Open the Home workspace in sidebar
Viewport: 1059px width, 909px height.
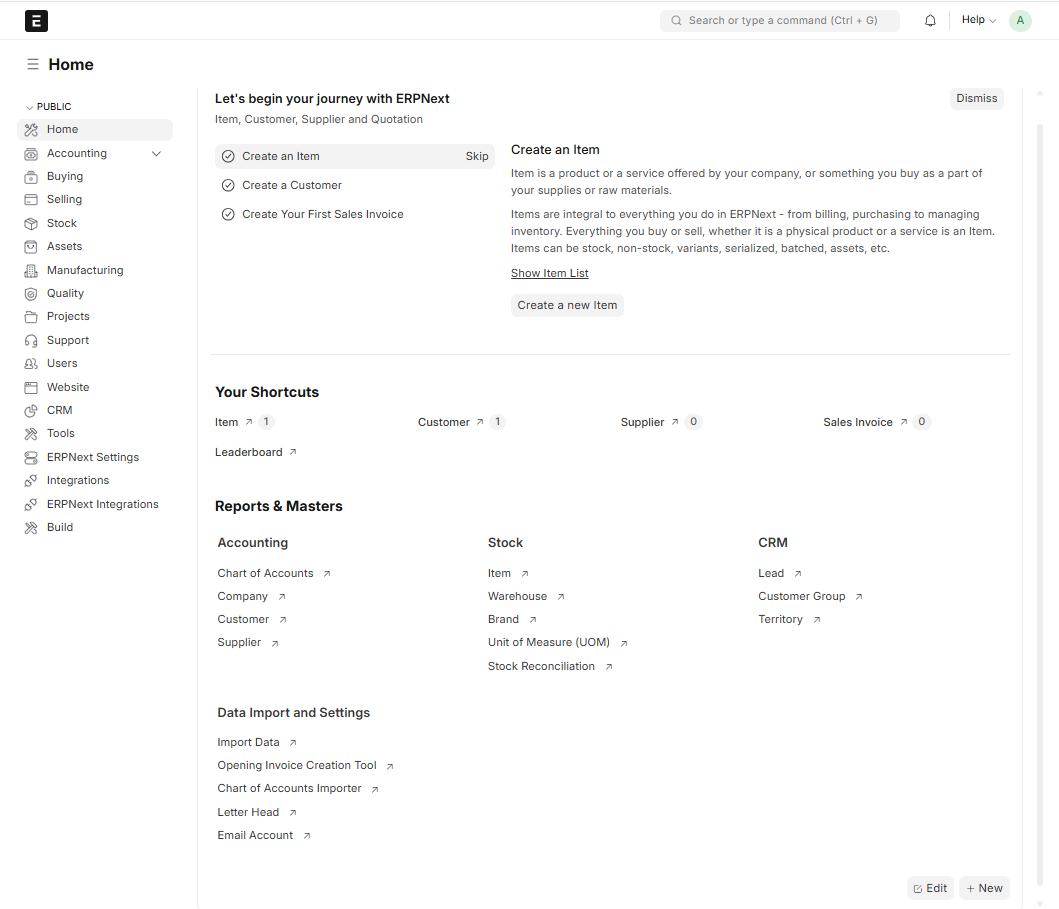95,130
